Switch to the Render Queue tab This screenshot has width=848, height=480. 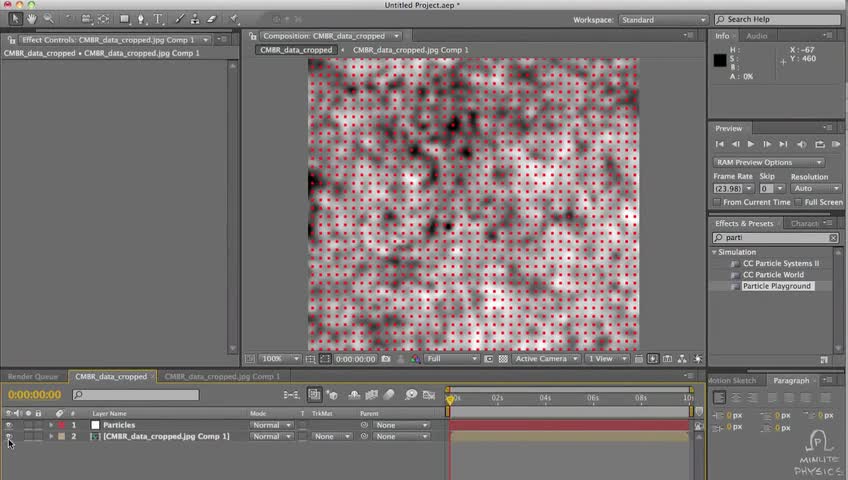click(x=33, y=377)
